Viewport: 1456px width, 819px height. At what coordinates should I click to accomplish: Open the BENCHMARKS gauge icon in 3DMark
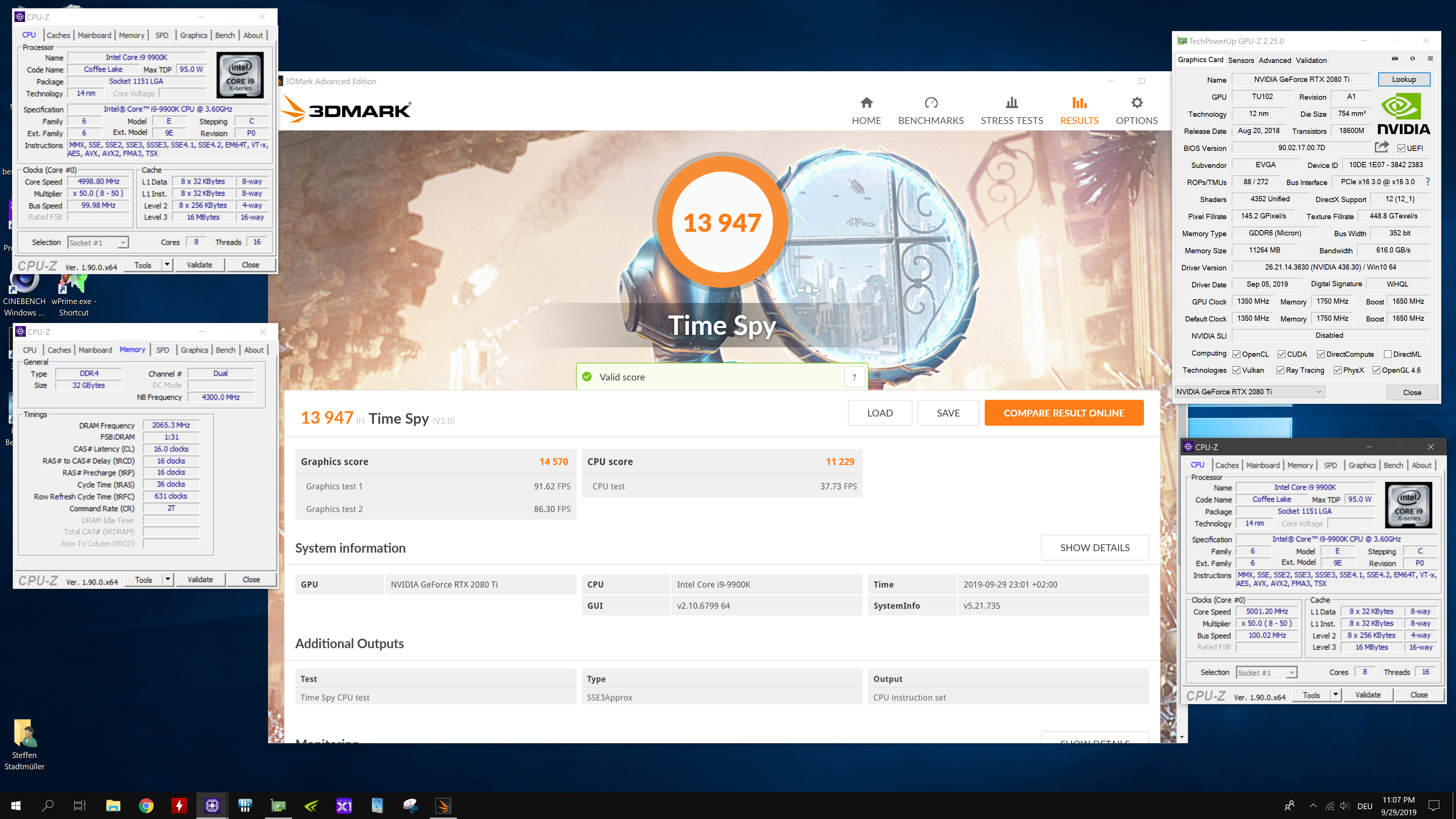click(931, 103)
